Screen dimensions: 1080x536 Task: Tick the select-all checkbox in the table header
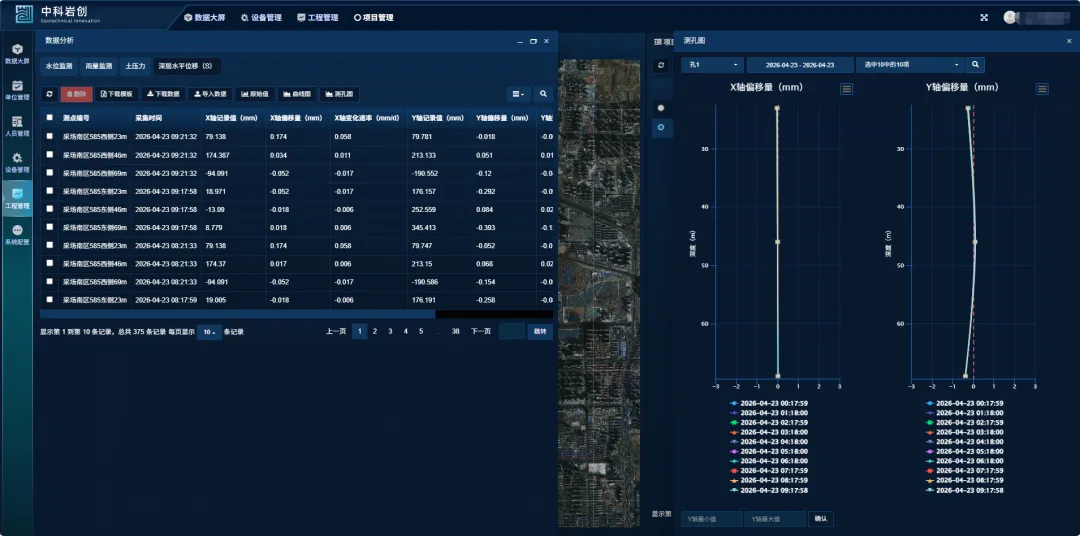click(x=50, y=118)
